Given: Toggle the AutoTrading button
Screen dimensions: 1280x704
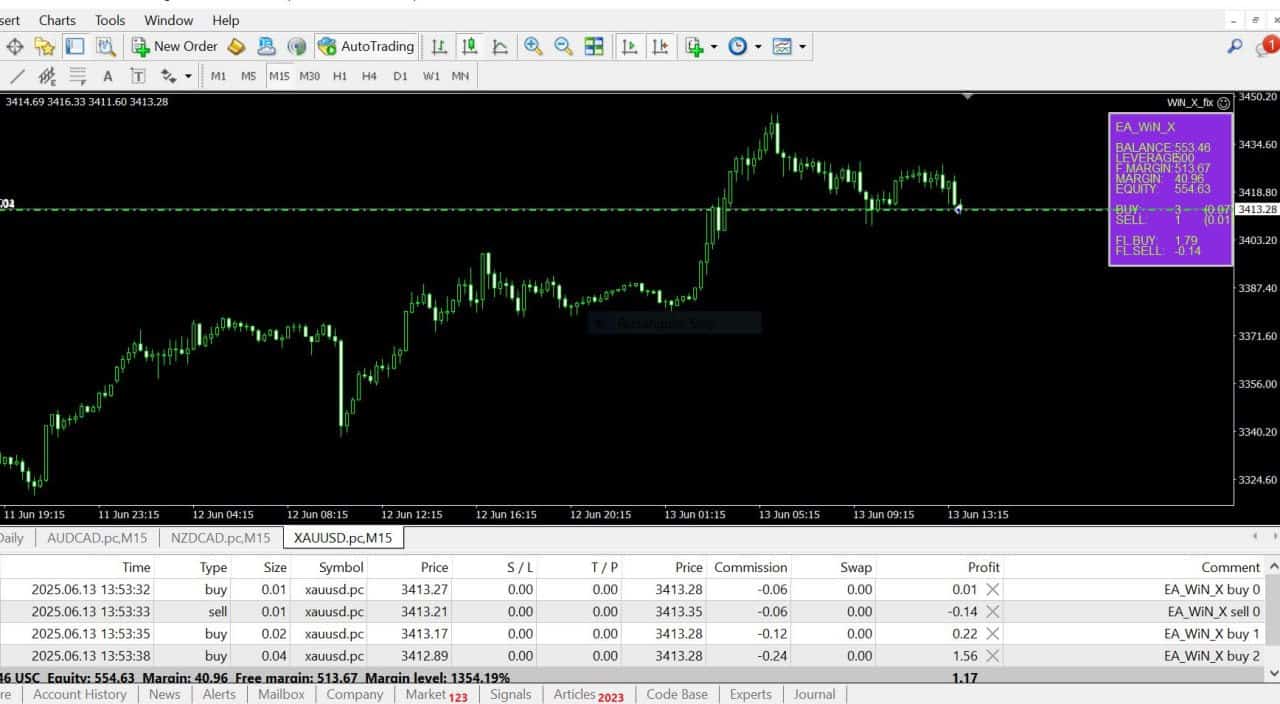Looking at the screenshot, I should point(366,46).
